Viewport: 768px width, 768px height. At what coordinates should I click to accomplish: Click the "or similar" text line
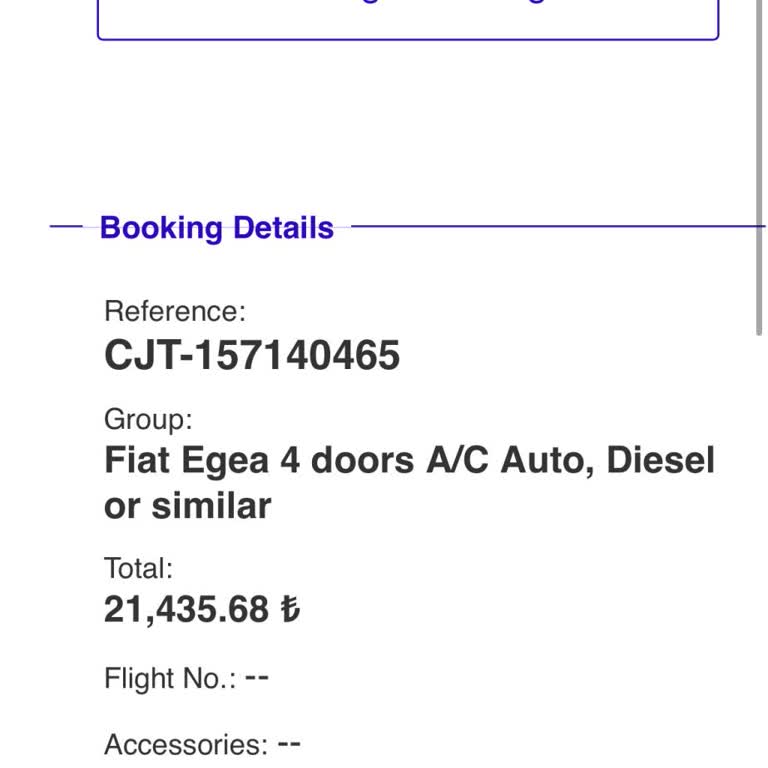click(x=187, y=506)
